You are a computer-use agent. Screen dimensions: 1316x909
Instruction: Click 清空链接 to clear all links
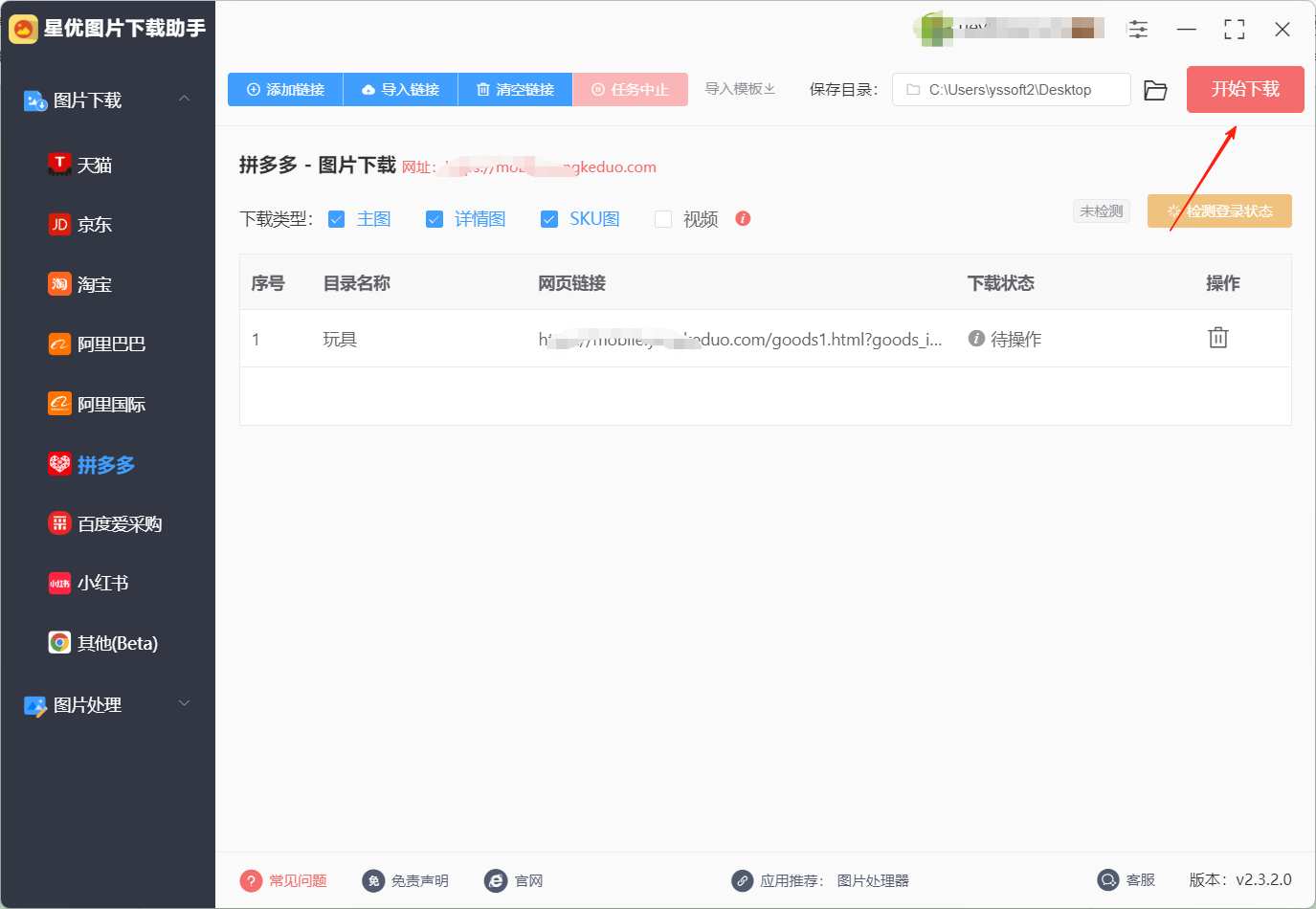click(515, 89)
